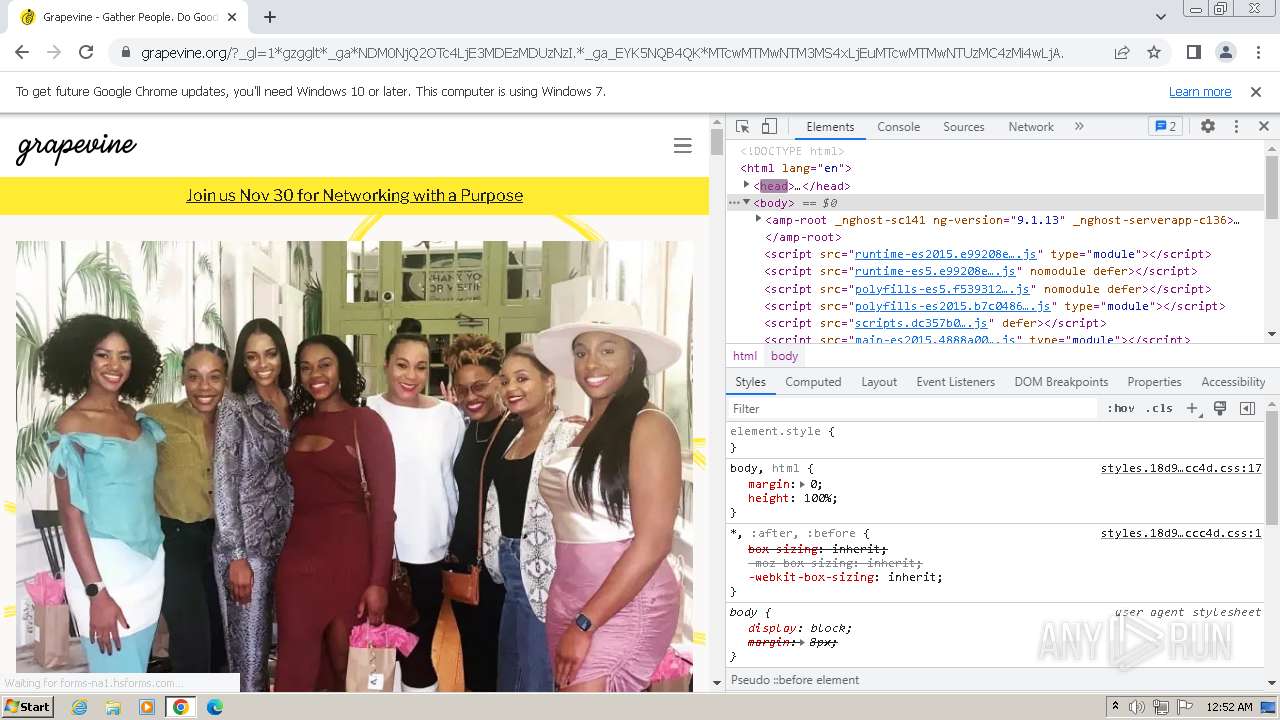
Task: Toggle rendering emulations paintbrush icon
Action: tap(1220, 408)
